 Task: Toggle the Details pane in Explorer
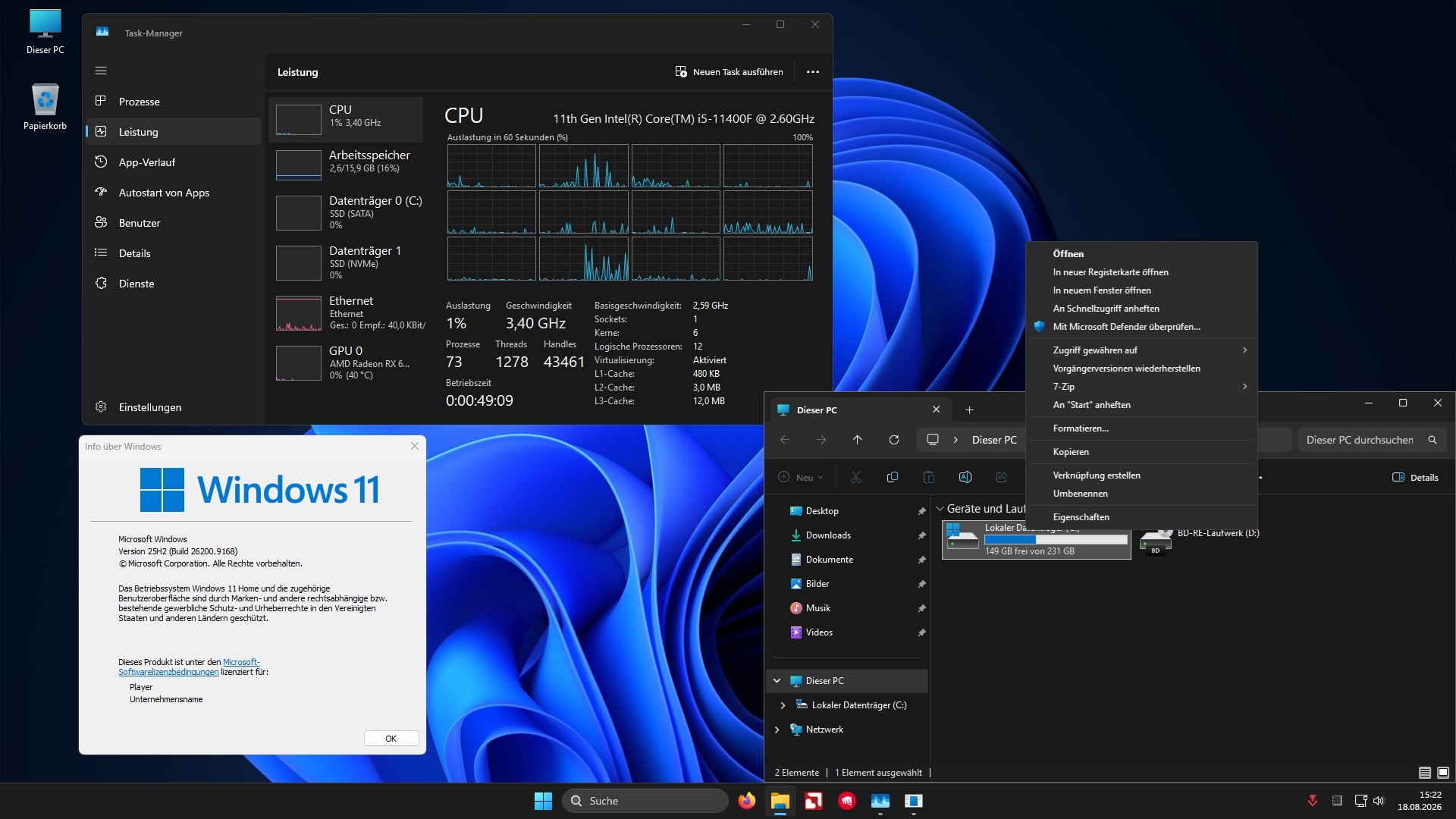coord(1415,478)
